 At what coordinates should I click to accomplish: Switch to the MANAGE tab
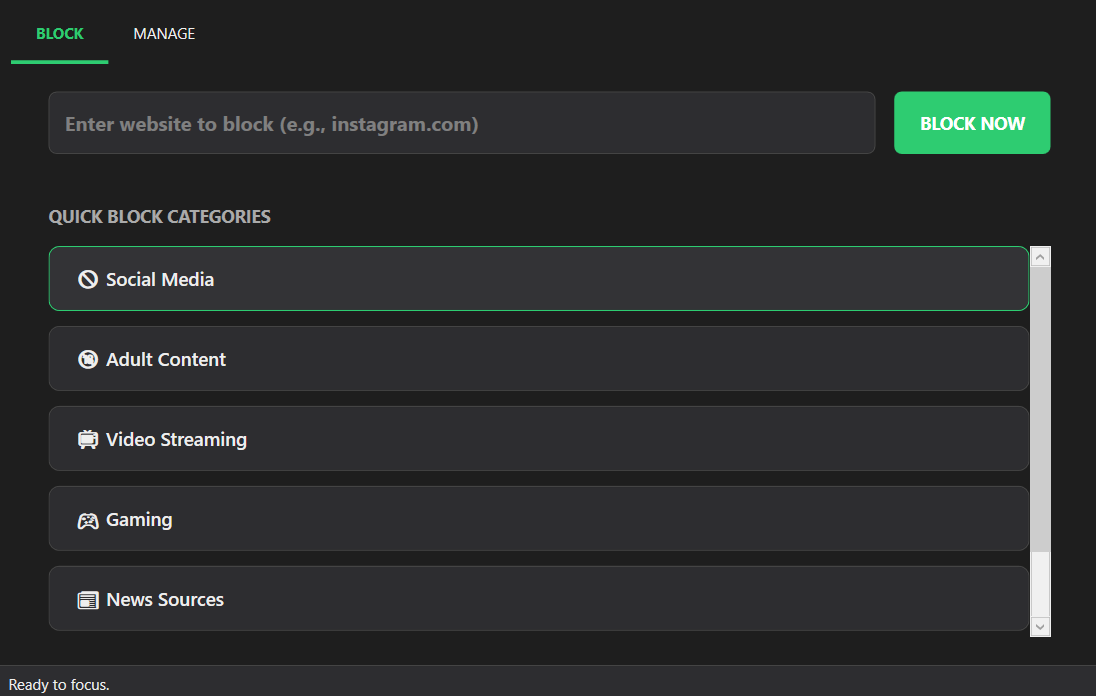[164, 34]
